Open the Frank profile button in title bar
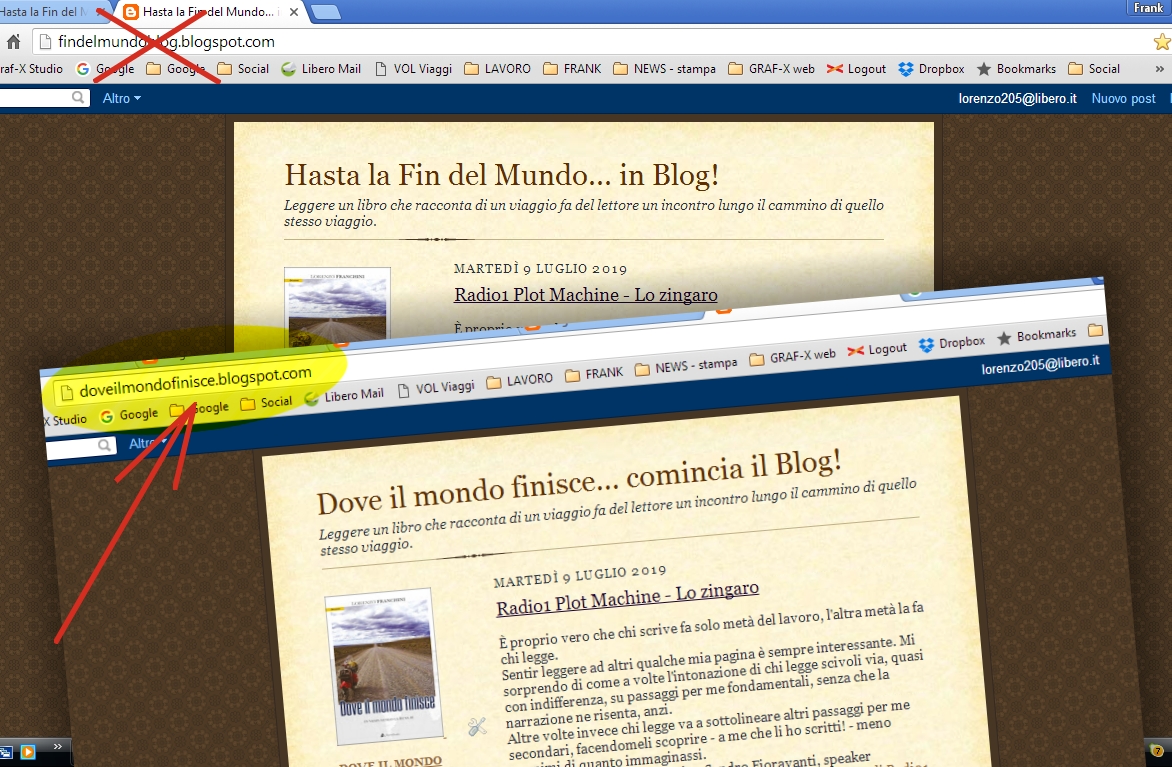1172x767 pixels. click(1149, 7)
